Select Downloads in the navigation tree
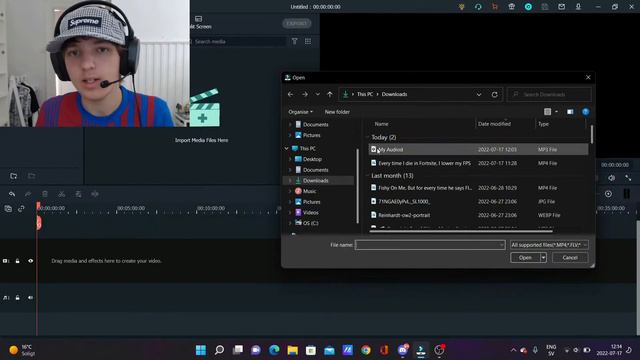 tap(315, 180)
